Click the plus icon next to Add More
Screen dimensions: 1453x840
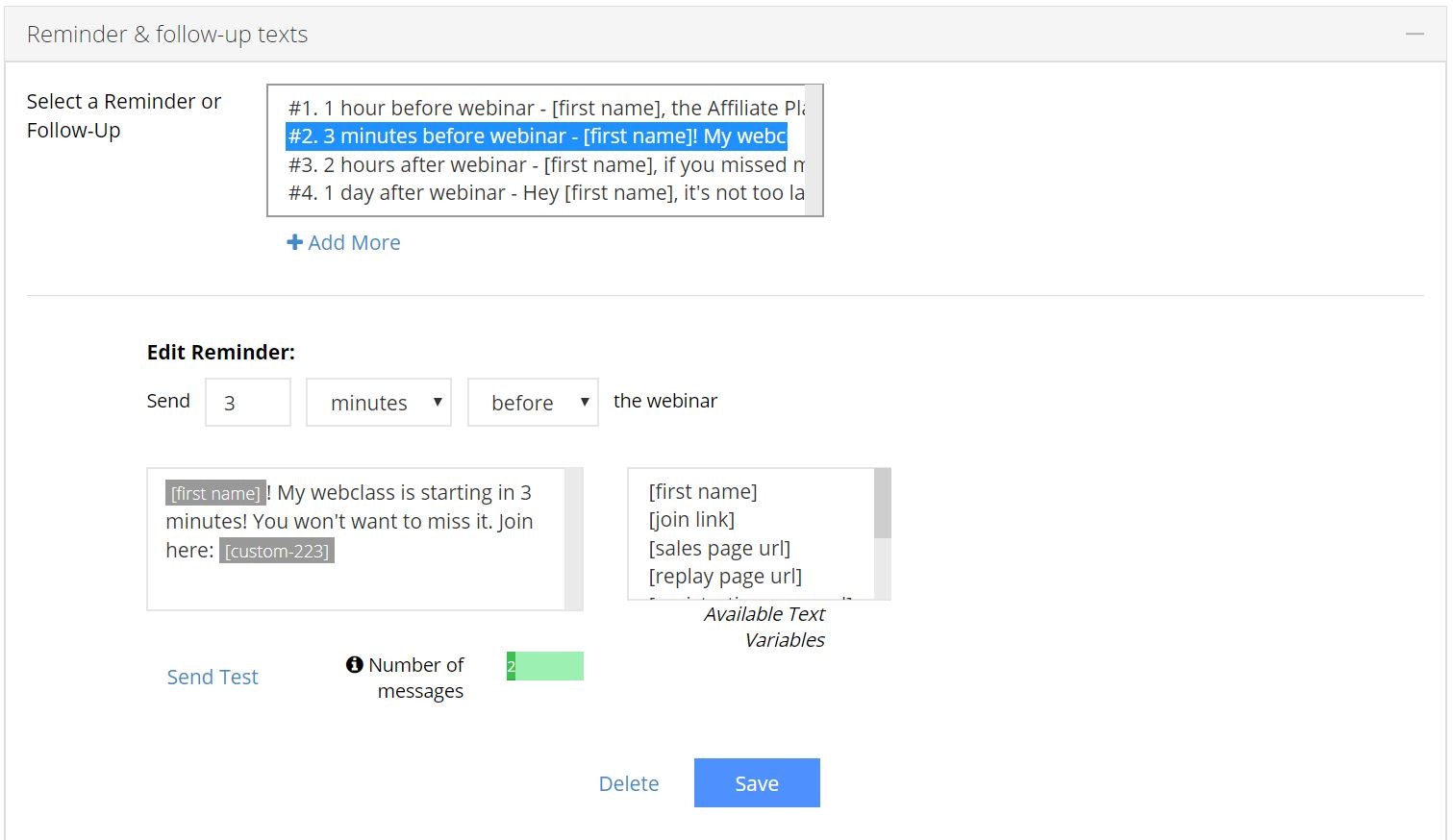click(294, 242)
